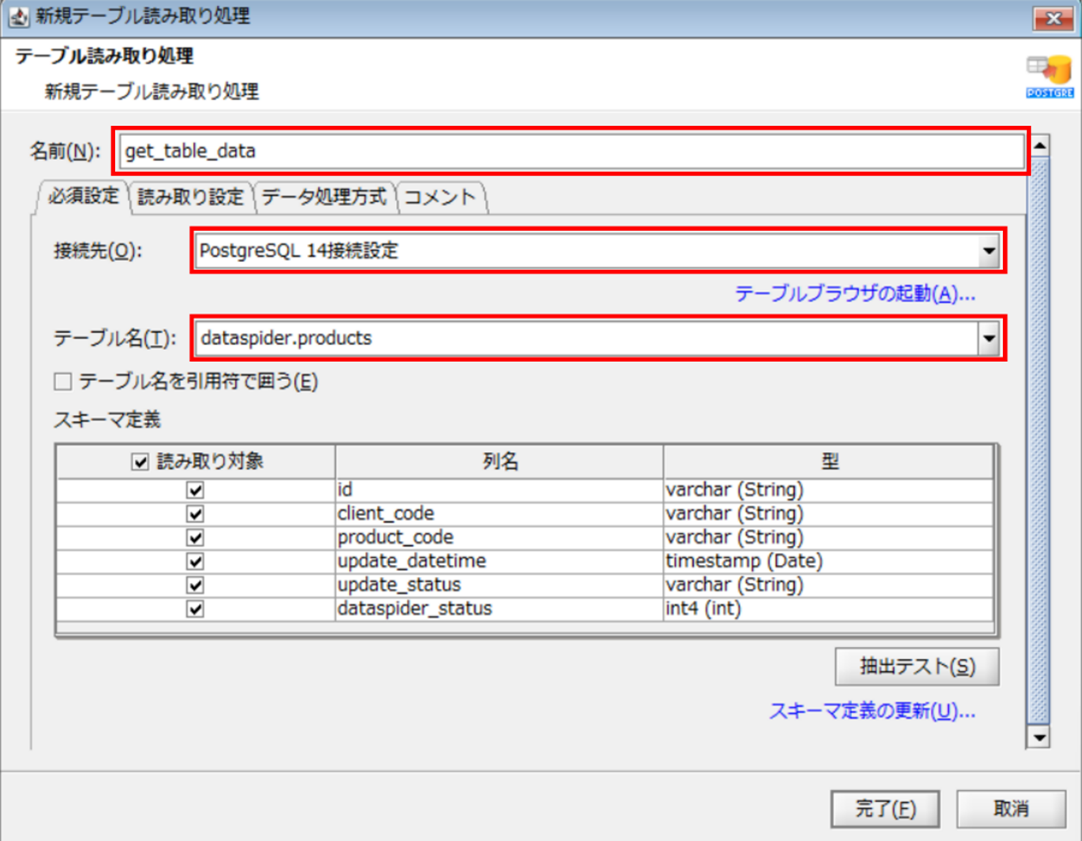Open the テーブルブラウザの起動 link

[x=855, y=294]
